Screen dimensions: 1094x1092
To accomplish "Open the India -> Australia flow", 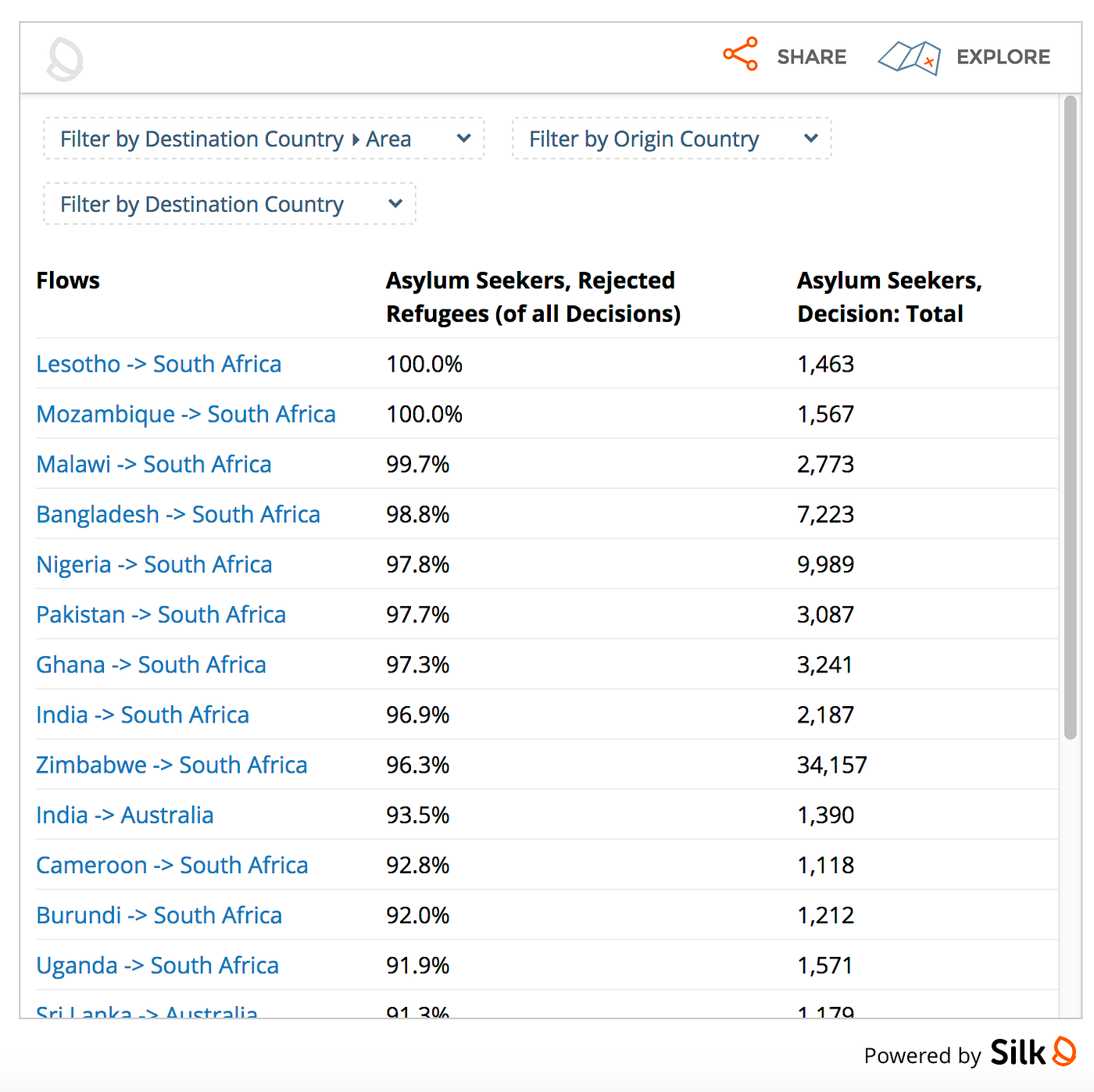I will point(125,815).
